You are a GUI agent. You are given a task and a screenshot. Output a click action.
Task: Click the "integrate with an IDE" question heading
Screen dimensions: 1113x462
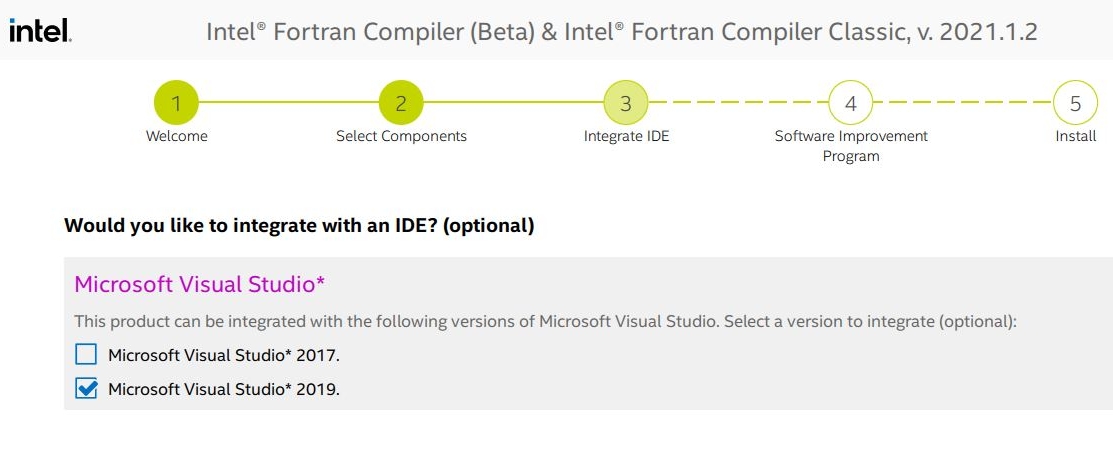click(299, 226)
